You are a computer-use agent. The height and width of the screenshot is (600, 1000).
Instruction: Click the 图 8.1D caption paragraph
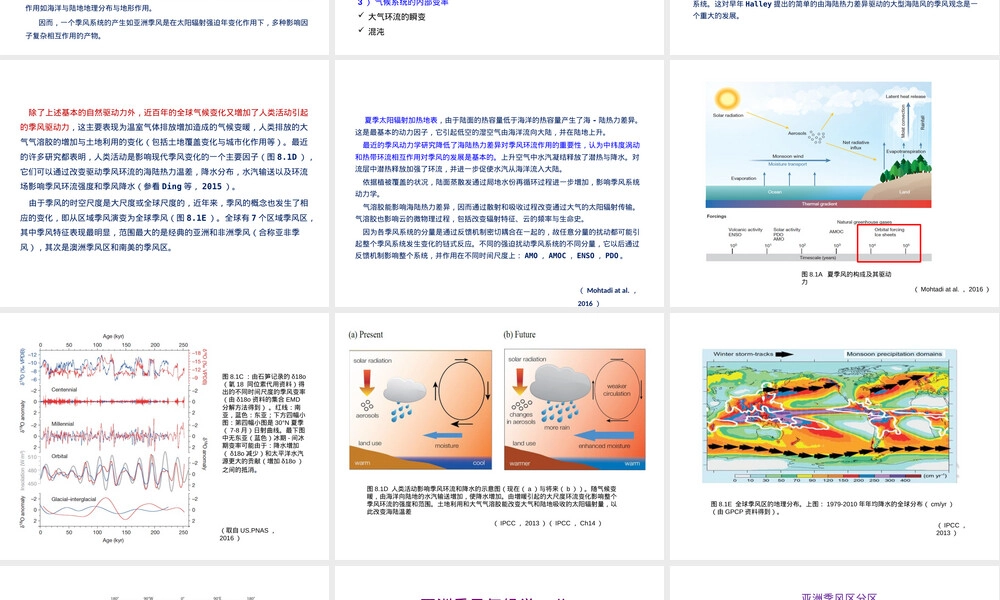point(492,500)
